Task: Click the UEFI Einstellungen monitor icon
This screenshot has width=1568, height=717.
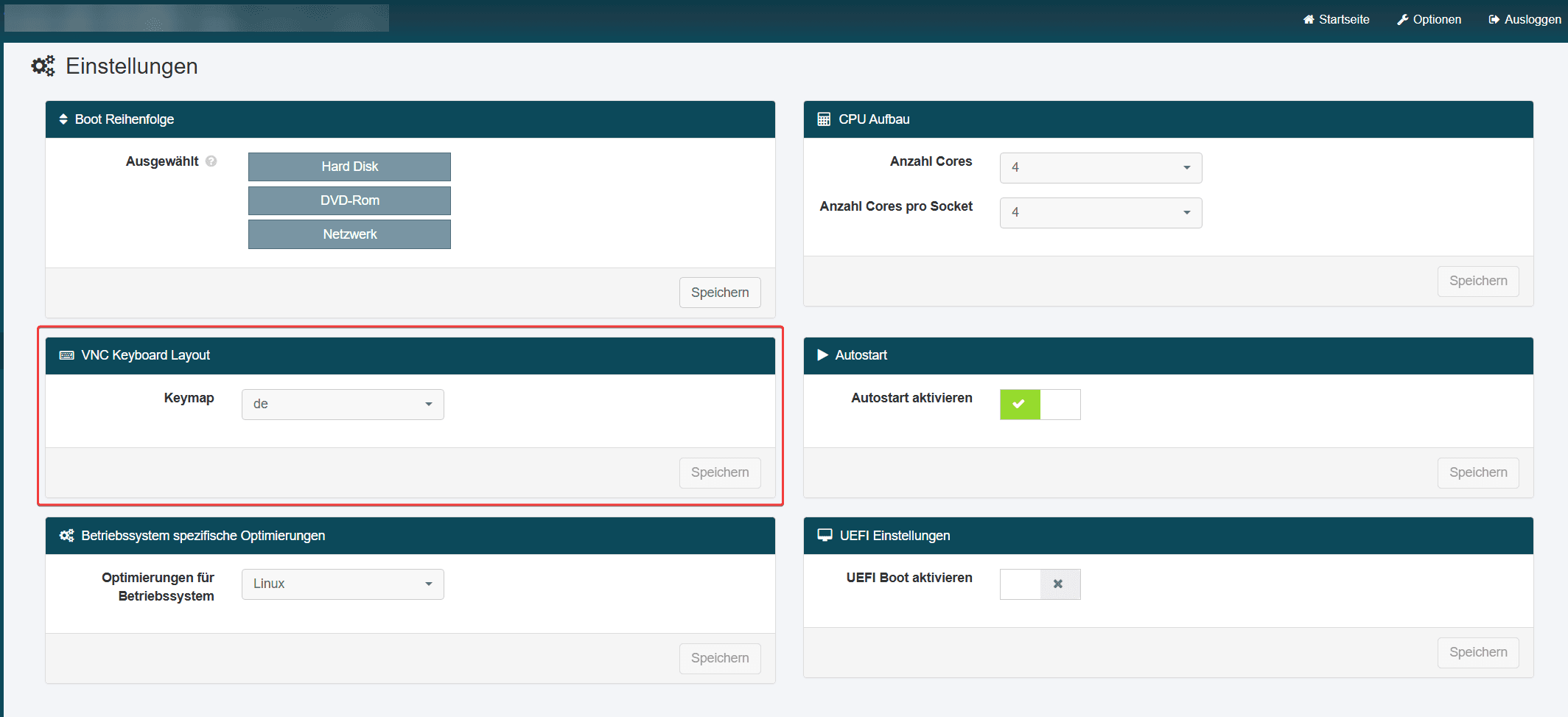Action: [825, 536]
